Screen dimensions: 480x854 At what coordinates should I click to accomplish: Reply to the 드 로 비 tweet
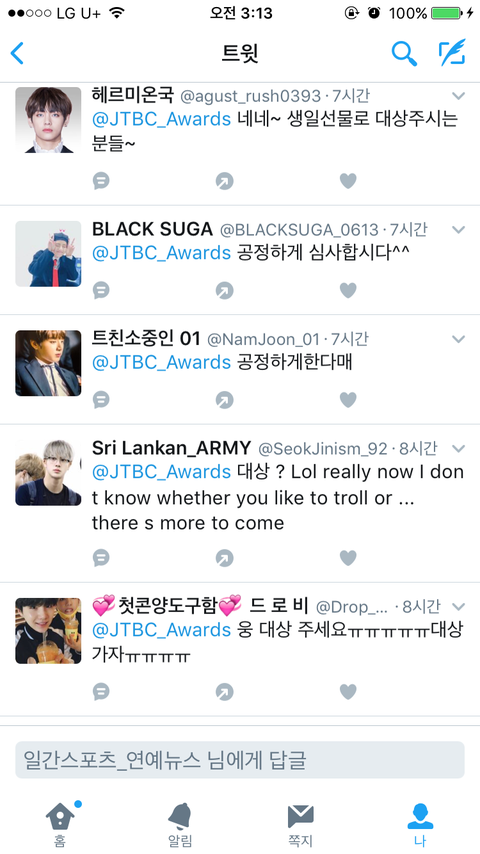coord(101,692)
